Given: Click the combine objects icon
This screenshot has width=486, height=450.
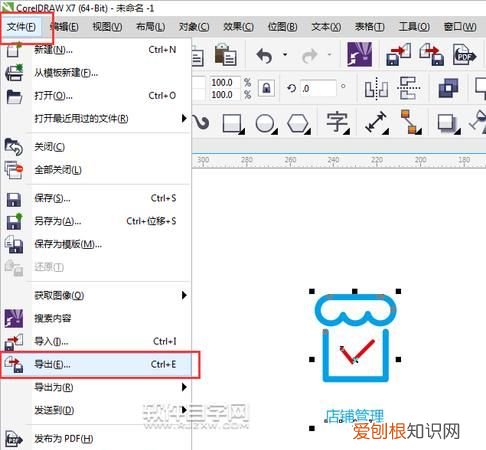Looking at the screenshot, I should (448, 88).
